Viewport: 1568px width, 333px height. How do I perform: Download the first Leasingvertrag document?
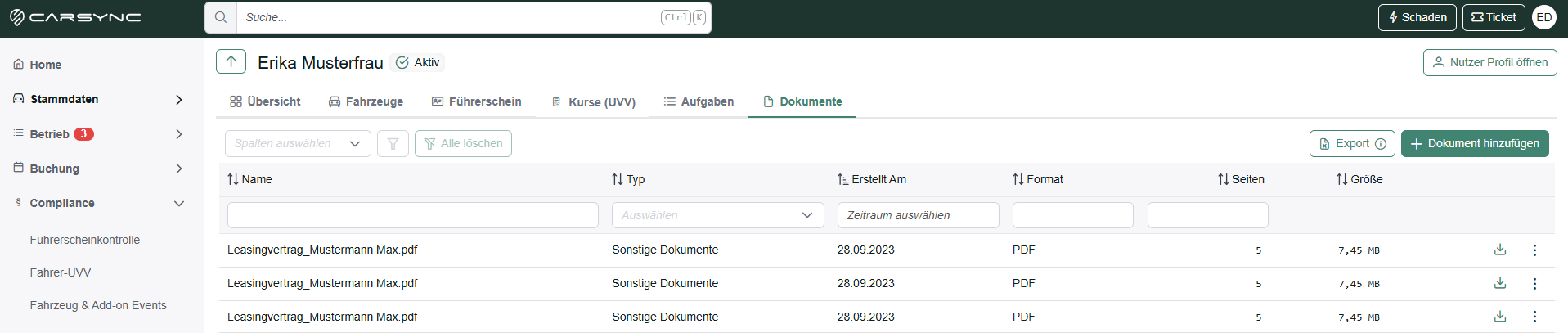[1500, 250]
